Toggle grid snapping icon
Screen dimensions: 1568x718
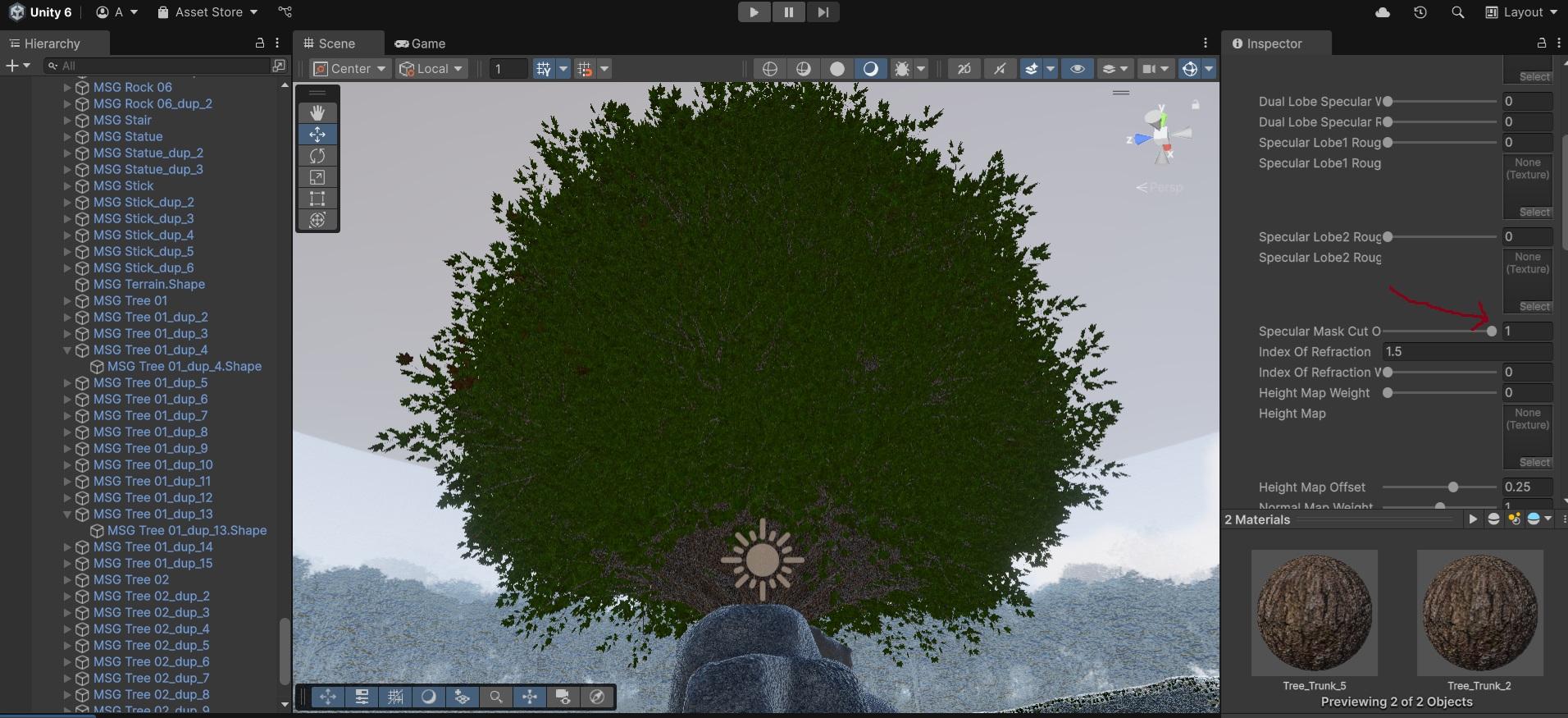(544, 69)
